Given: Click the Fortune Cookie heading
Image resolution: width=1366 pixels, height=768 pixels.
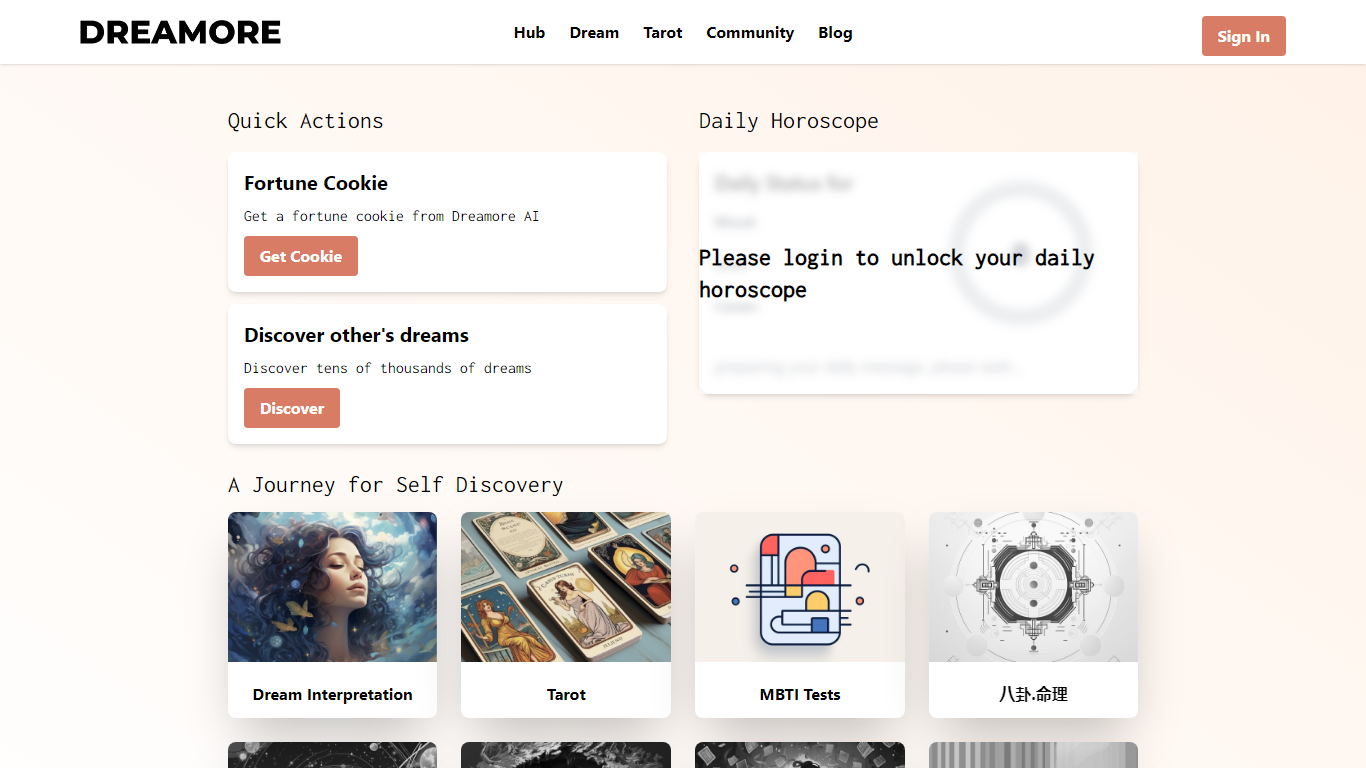Looking at the screenshot, I should click(316, 183).
